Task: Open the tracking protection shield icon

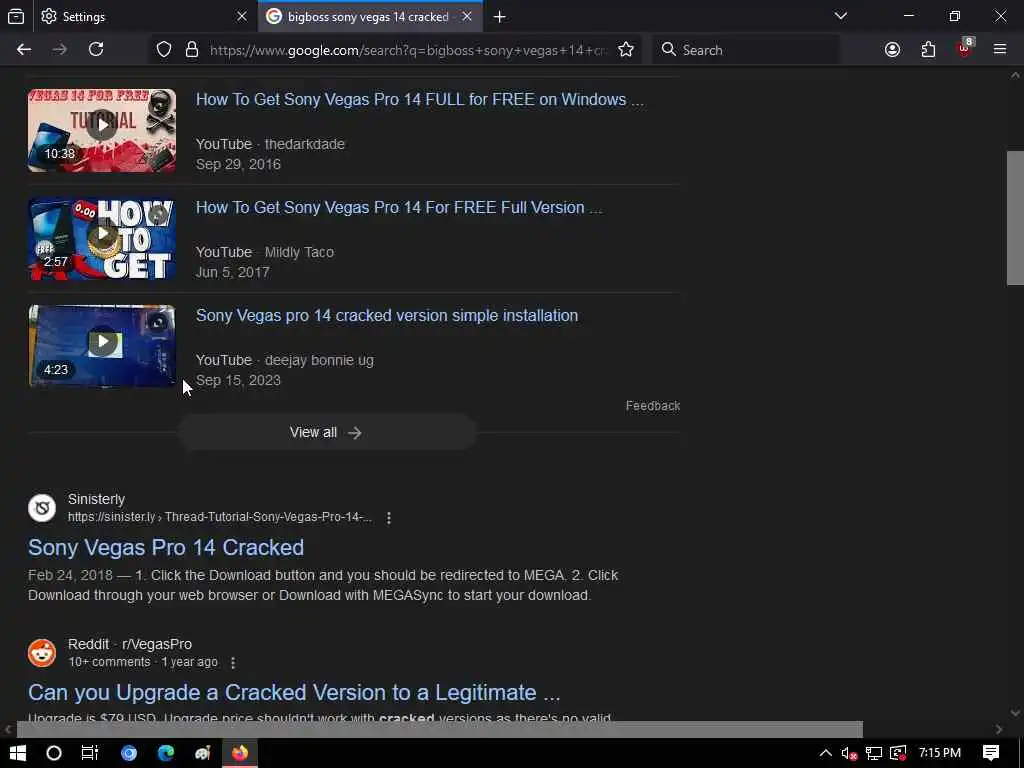Action: [164, 50]
